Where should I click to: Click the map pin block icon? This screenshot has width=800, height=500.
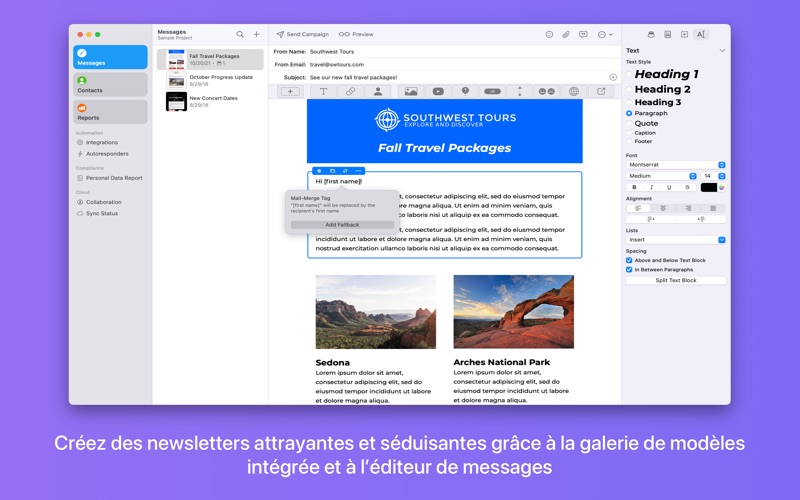465,91
